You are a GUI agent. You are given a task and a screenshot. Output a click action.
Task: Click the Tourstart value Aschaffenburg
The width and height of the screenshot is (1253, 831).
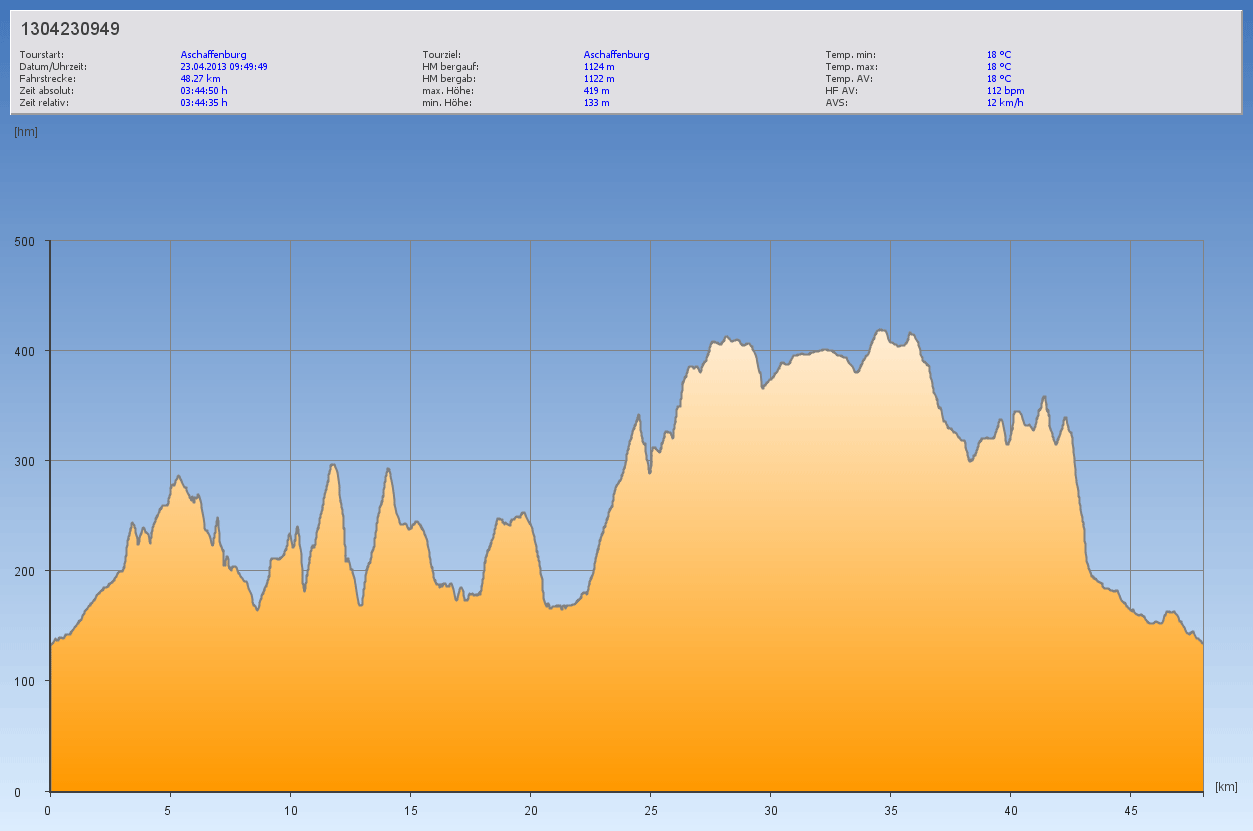(213, 54)
